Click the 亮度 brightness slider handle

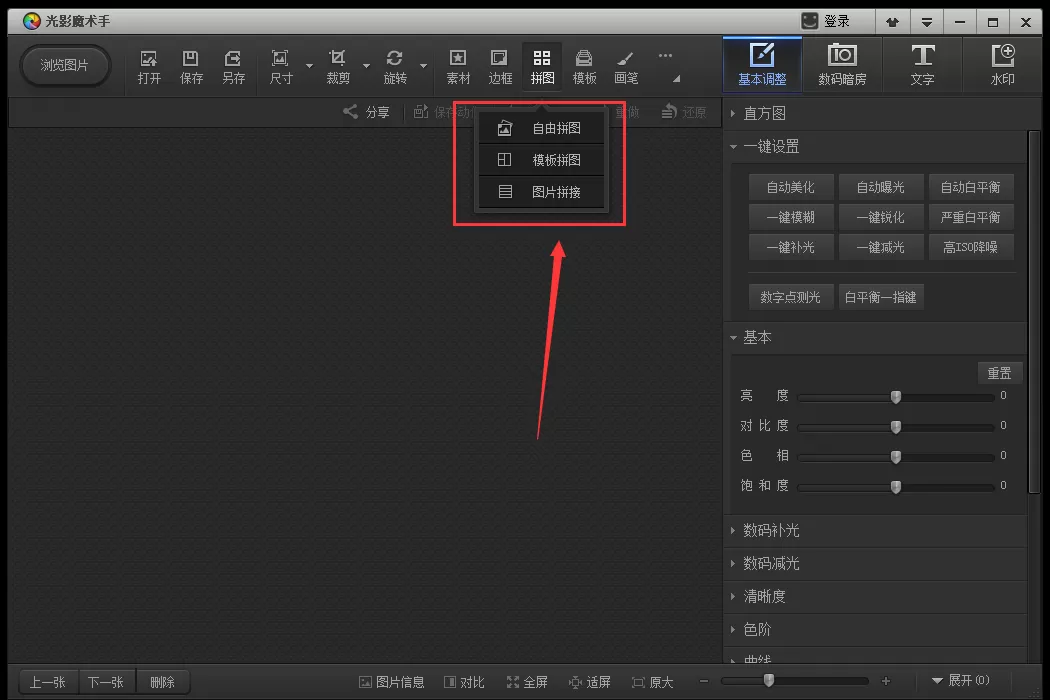coord(896,397)
